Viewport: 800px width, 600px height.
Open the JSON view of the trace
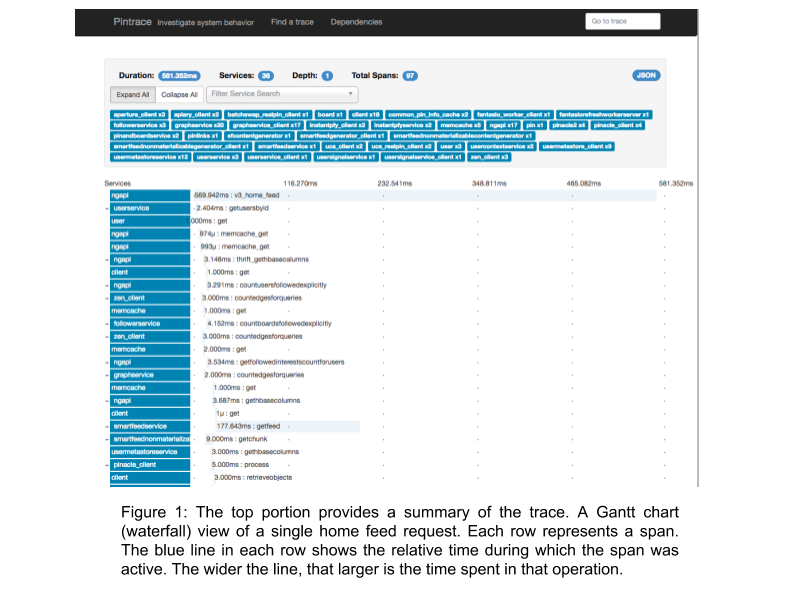tap(646, 76)
